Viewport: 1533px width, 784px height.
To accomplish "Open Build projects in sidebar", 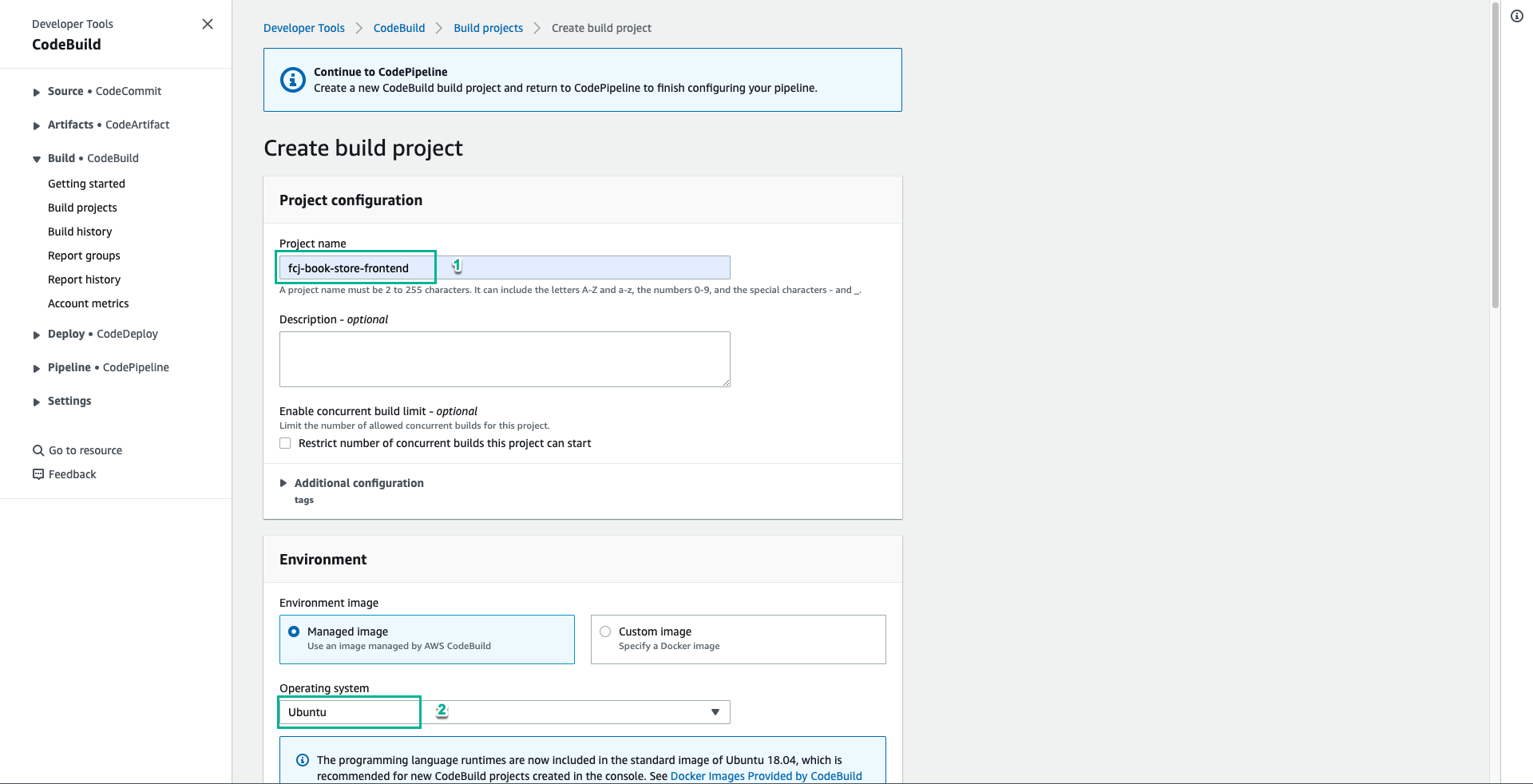I will point(82,208).
